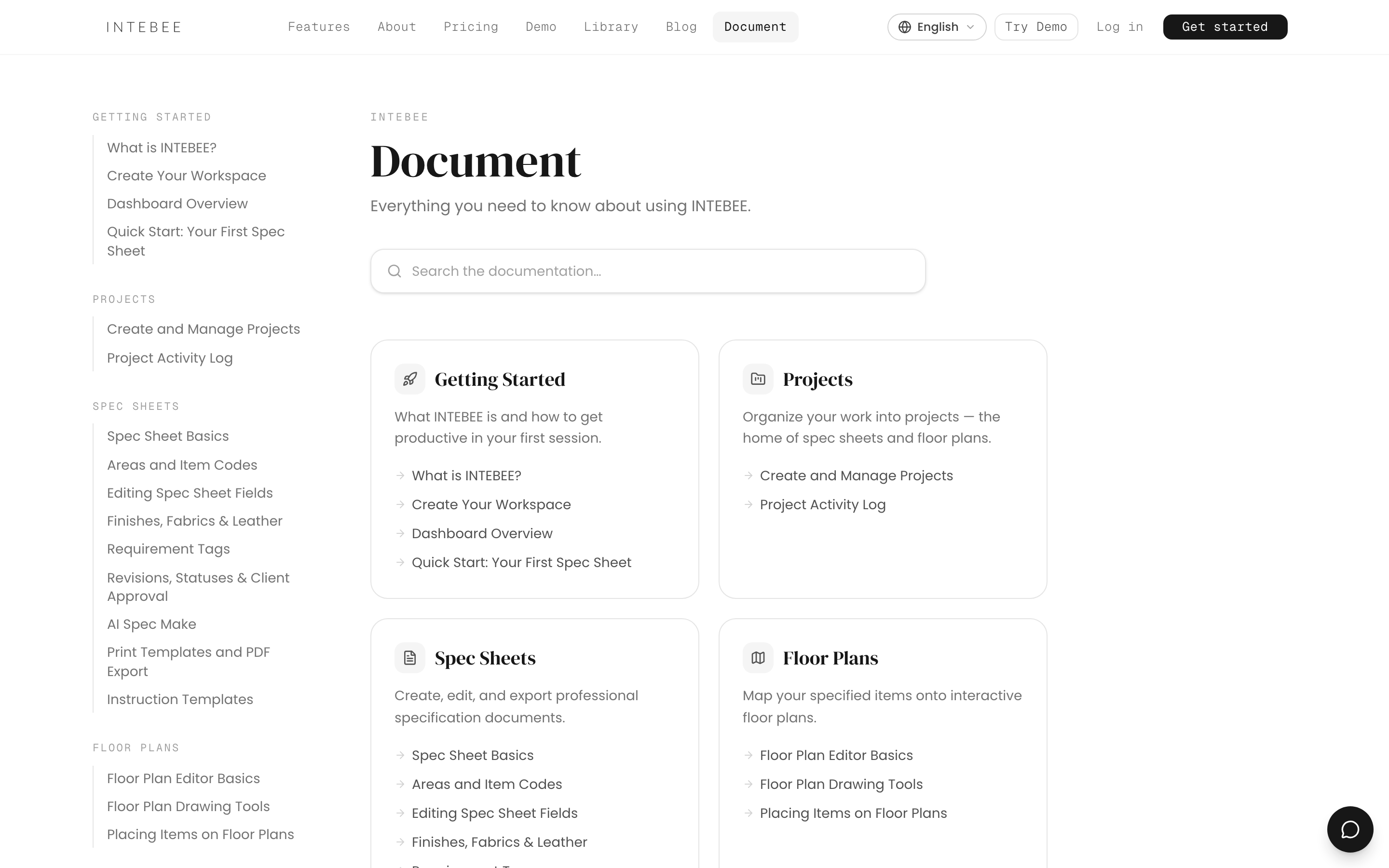1389x868 pixels.
Task: Click the document icon beside Spec Sheets heading
Action: (x=409, y=657)
